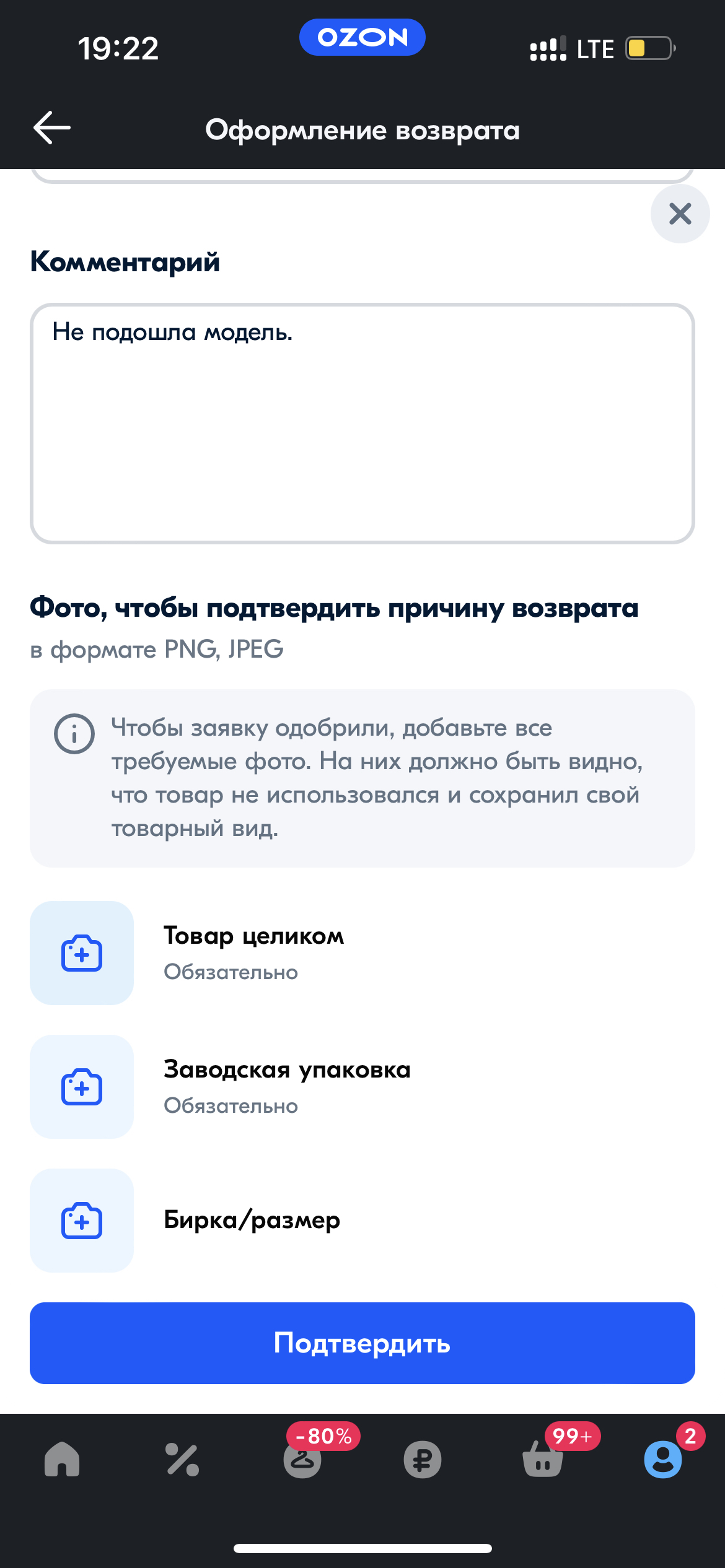This screenshot has height=1568, width=725.
Task: Open the percent discounts tab
Action: tap(182, 1460)
